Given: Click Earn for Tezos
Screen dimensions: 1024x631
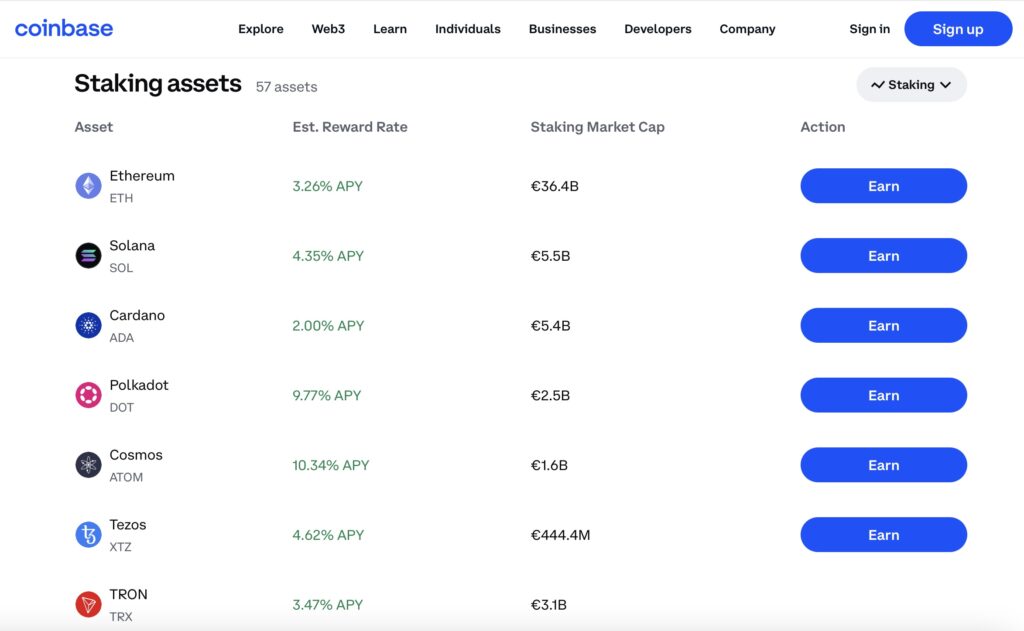Looking at the screenshot, I should coord(884,535).
